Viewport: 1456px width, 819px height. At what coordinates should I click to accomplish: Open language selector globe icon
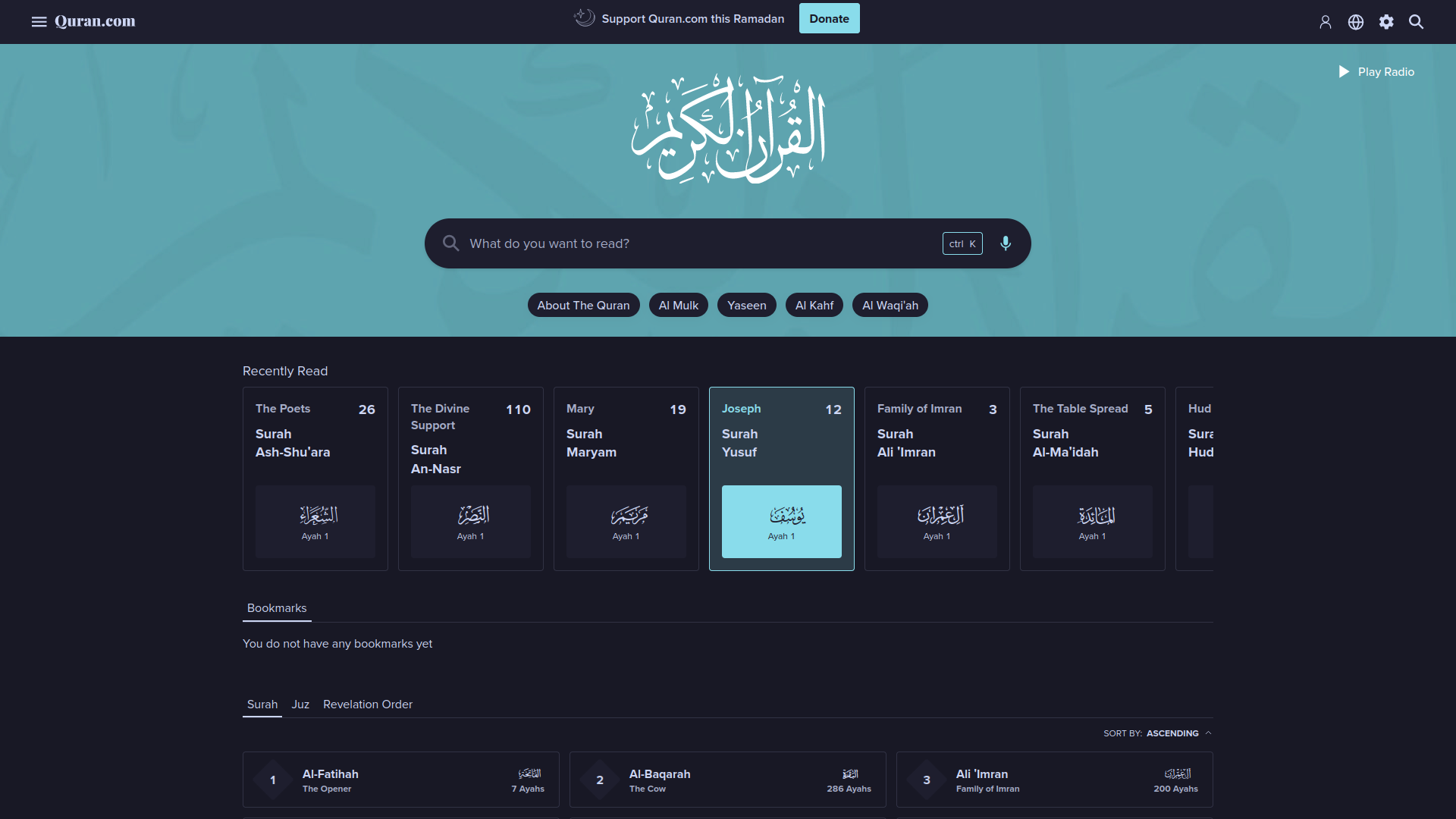(x=1356, y=22)
